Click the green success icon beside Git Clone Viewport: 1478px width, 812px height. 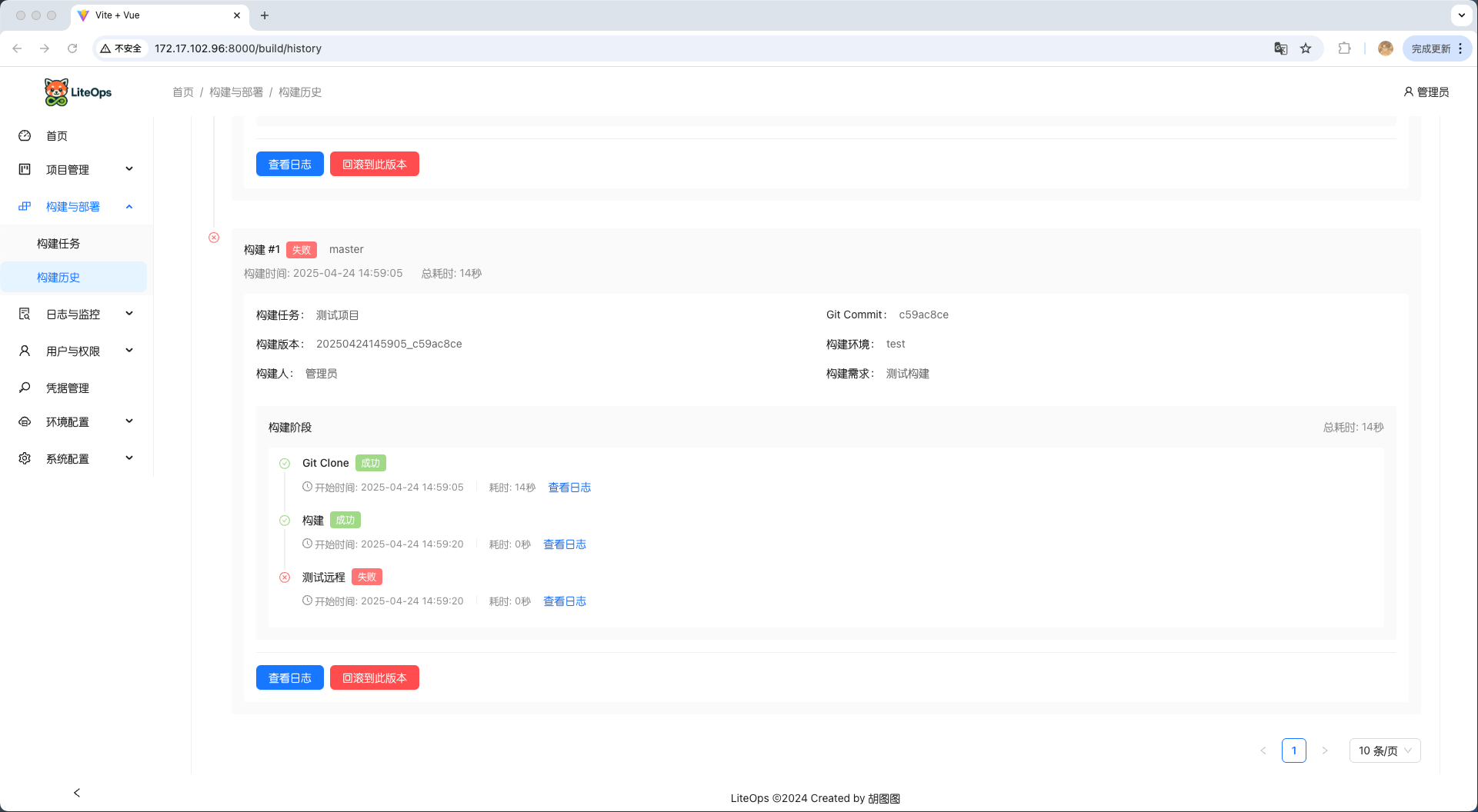pos(285,463)
